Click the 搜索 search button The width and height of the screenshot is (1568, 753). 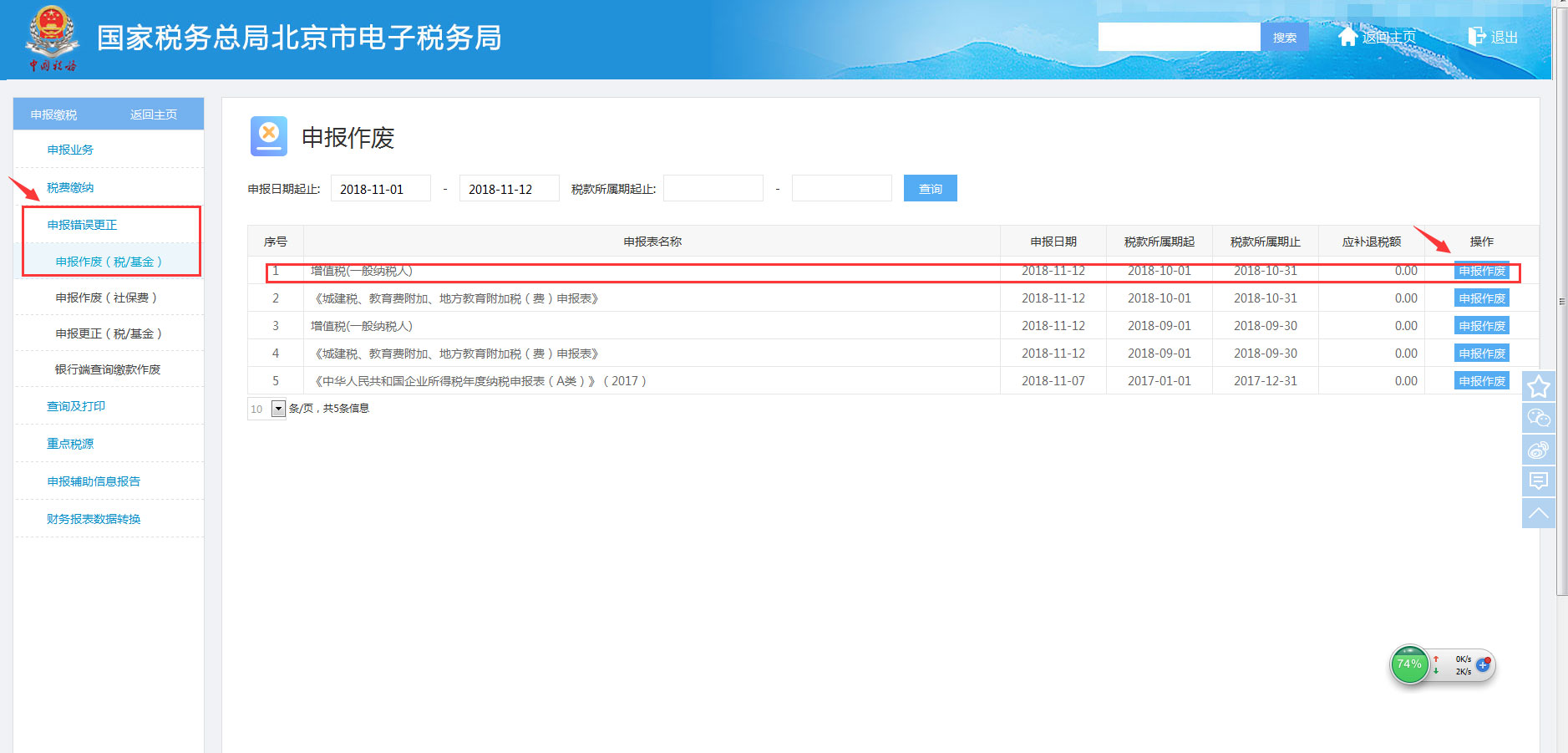pyautogui.click(x=1285, y=38)
